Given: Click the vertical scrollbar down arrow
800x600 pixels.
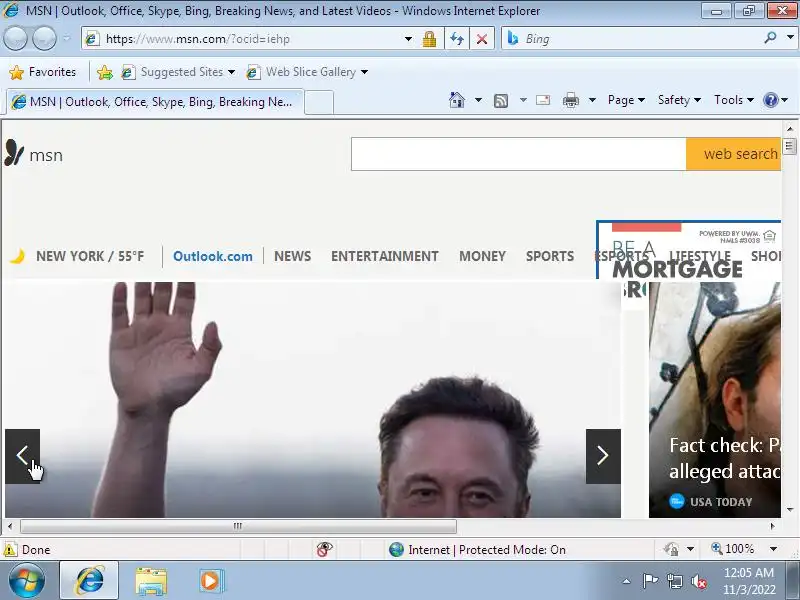Looking at the screenshot, I should (x=790, y=509).
